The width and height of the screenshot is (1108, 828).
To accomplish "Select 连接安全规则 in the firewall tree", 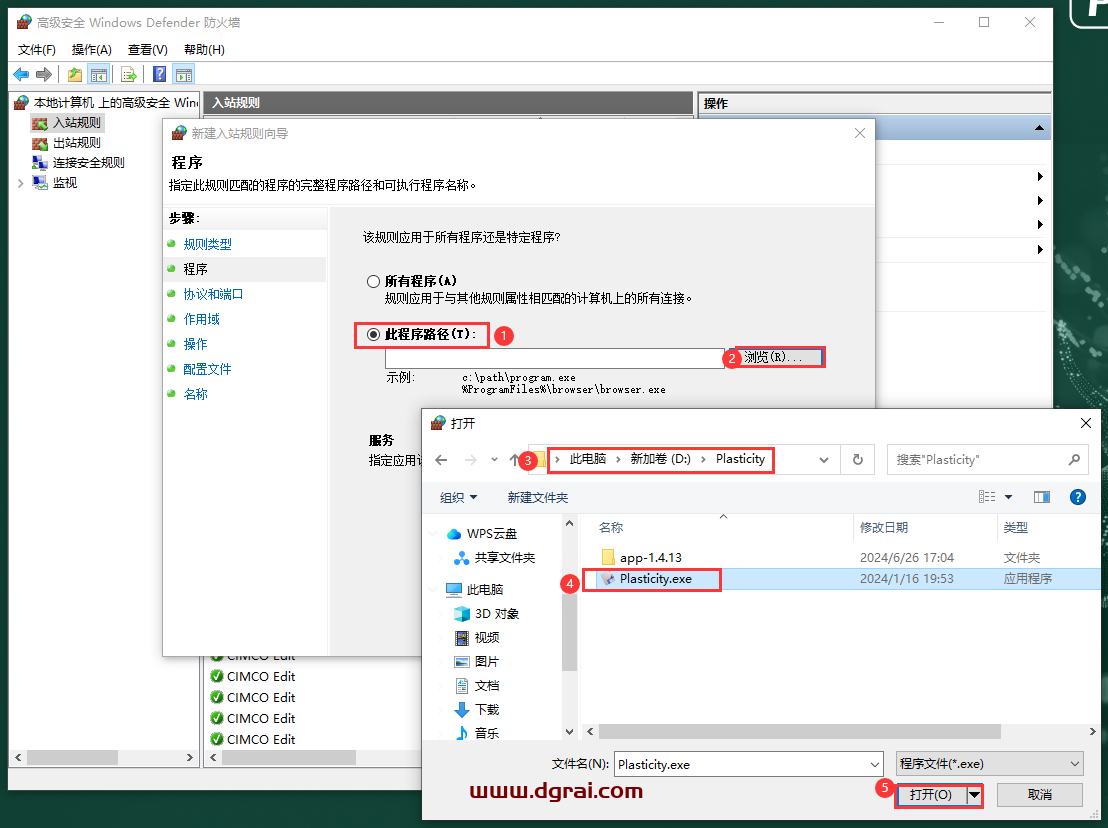I will 88,162.
